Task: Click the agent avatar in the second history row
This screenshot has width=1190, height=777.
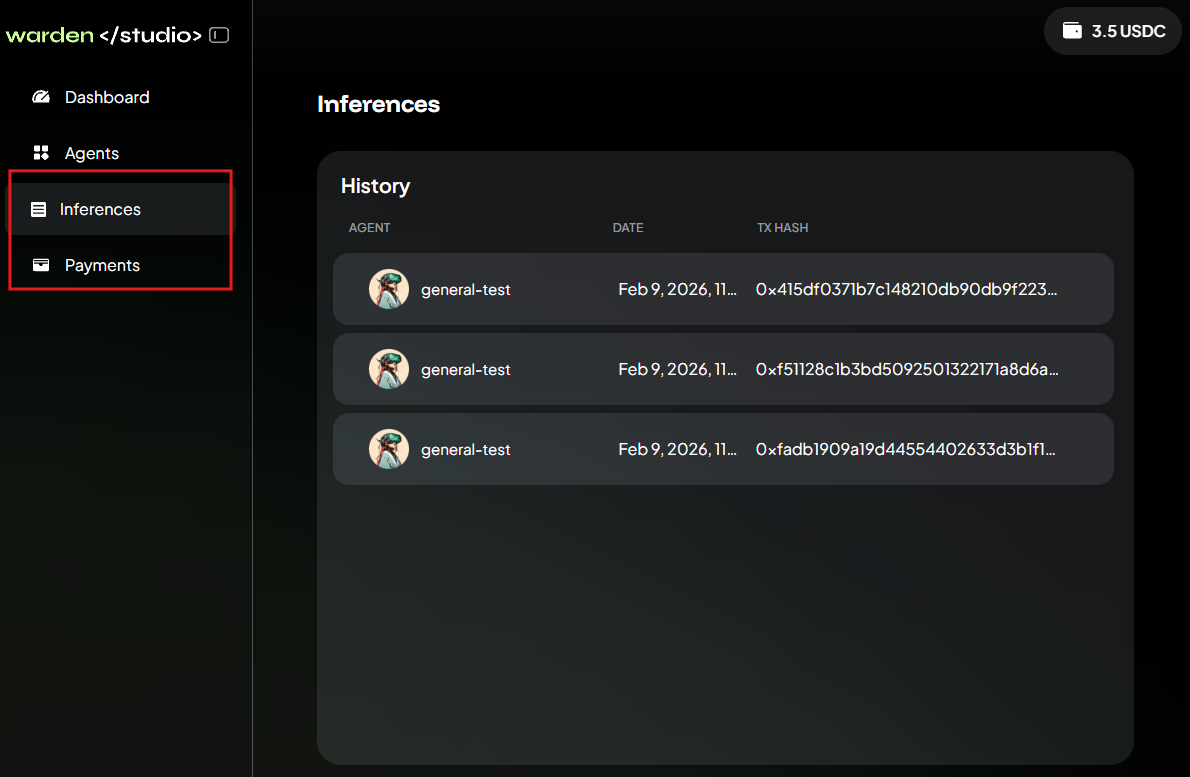Action: [x=388, y=368]
